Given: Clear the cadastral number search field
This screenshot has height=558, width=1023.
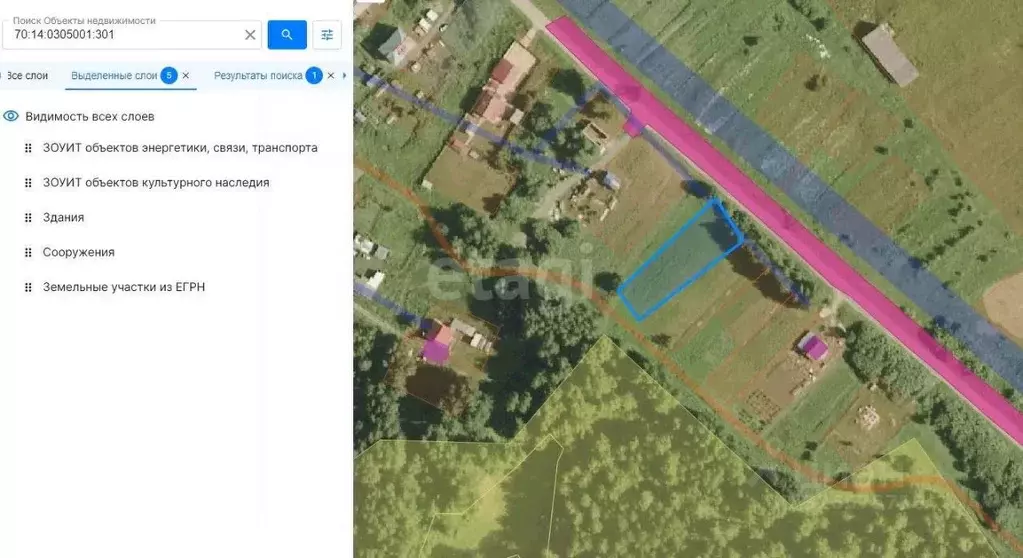Looking at the screenshot, I should tap(250, 35).
